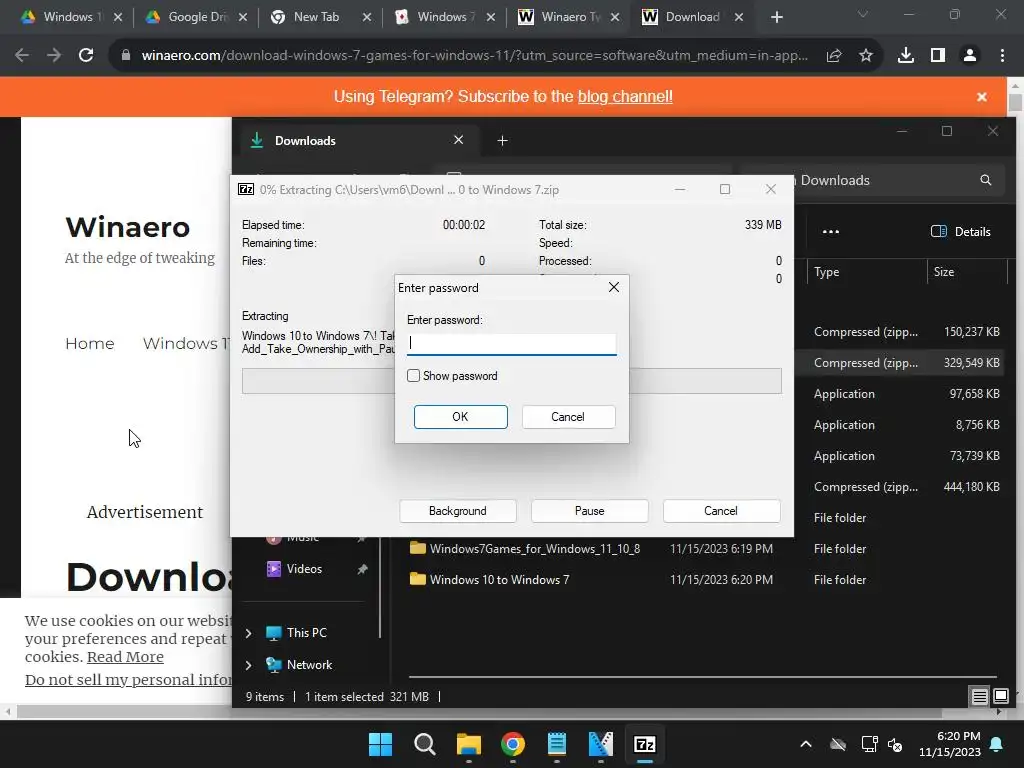
Task: Open Chrome tab search chevron
Action: tap(863, 14)
